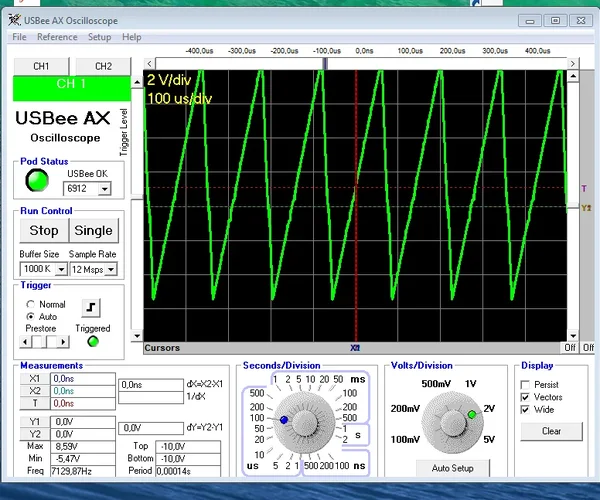Click the trigger edge slope icon
Viewport: 600px width, 500px height.
click(x=91, y=308)
